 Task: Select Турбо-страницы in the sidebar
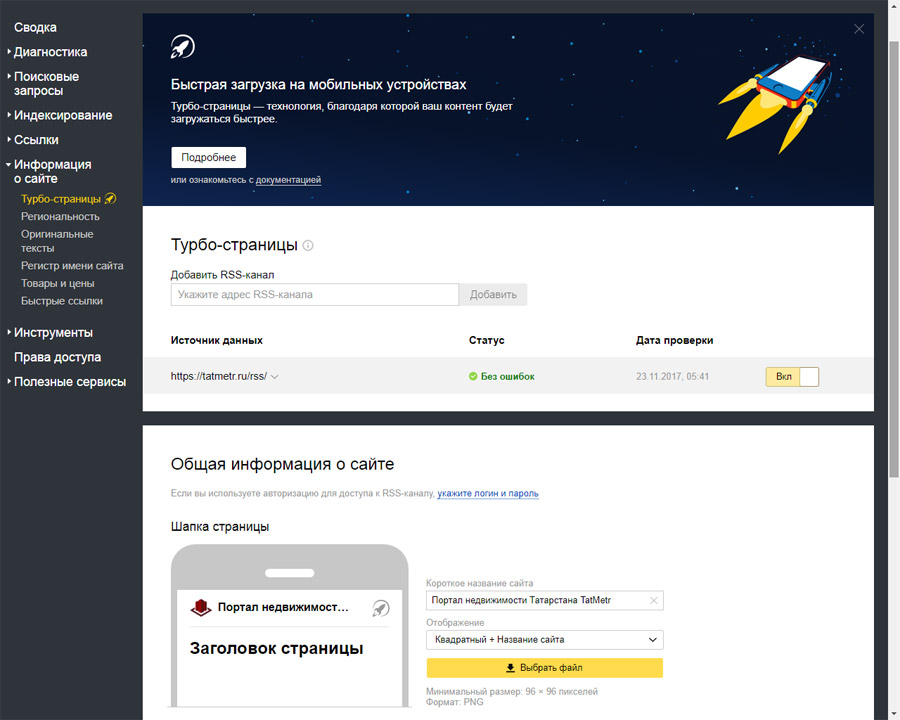pyautogui.click(x=61, y=199)
